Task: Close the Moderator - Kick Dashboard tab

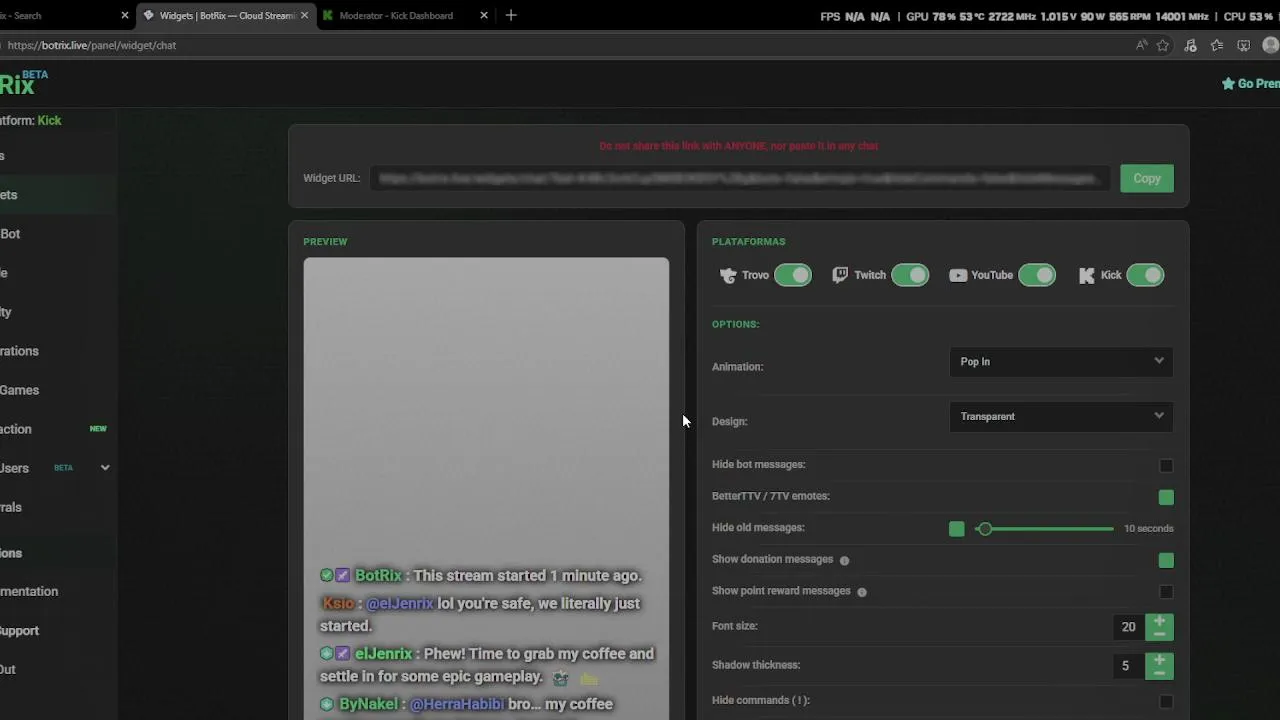Action: [484, 15]
